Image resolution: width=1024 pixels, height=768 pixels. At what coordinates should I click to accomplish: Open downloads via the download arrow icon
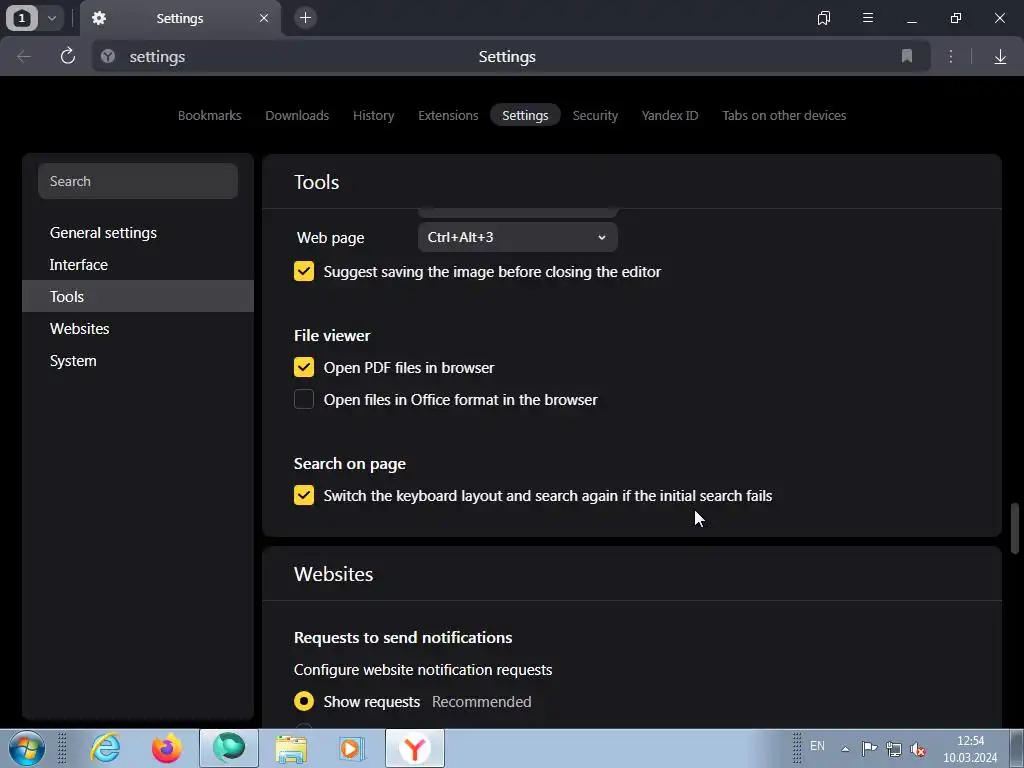tap(1000, 57)
